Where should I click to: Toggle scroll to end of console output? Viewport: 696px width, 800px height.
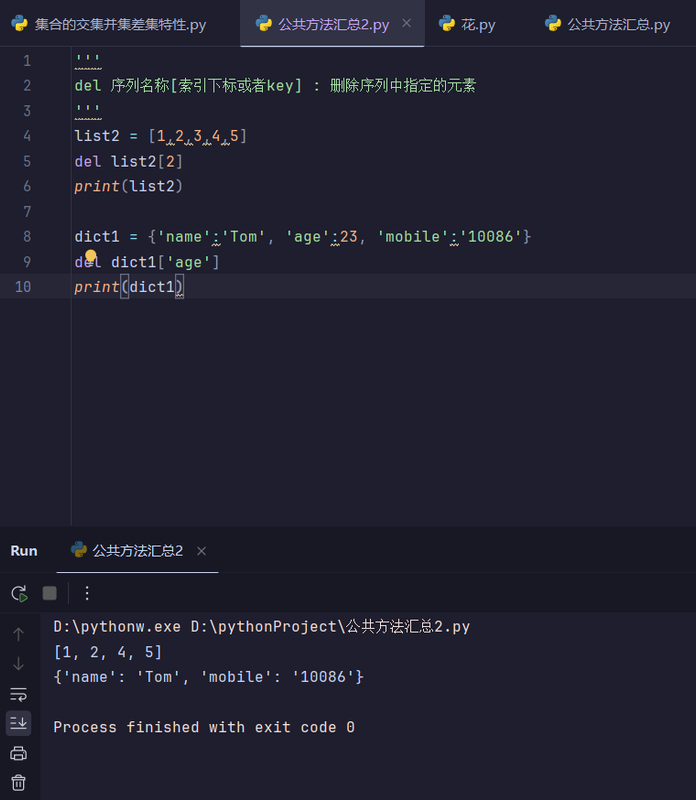pos(18,723)
